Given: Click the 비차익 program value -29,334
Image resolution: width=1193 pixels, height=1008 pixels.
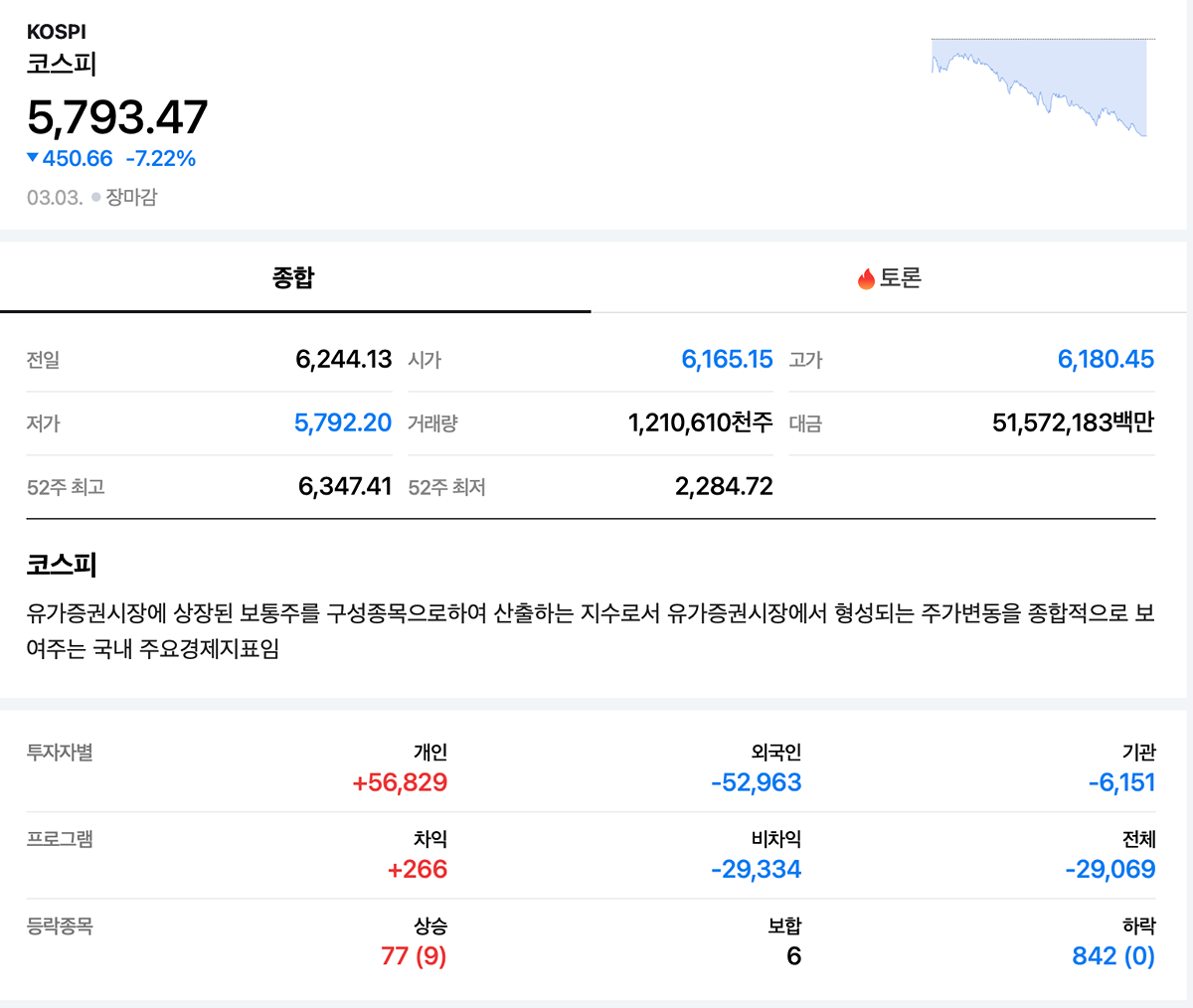Looking at the screenshot, I should click(x=756, y=870).
